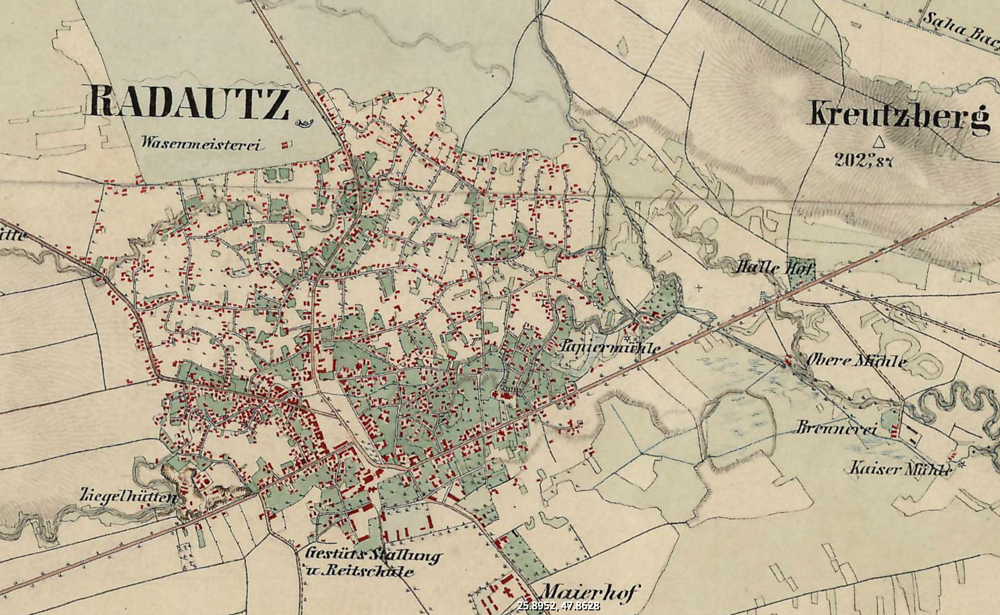
Task: Click the Gestüts Stallung u. Reitschule label
Action: [x=373, y=563]
